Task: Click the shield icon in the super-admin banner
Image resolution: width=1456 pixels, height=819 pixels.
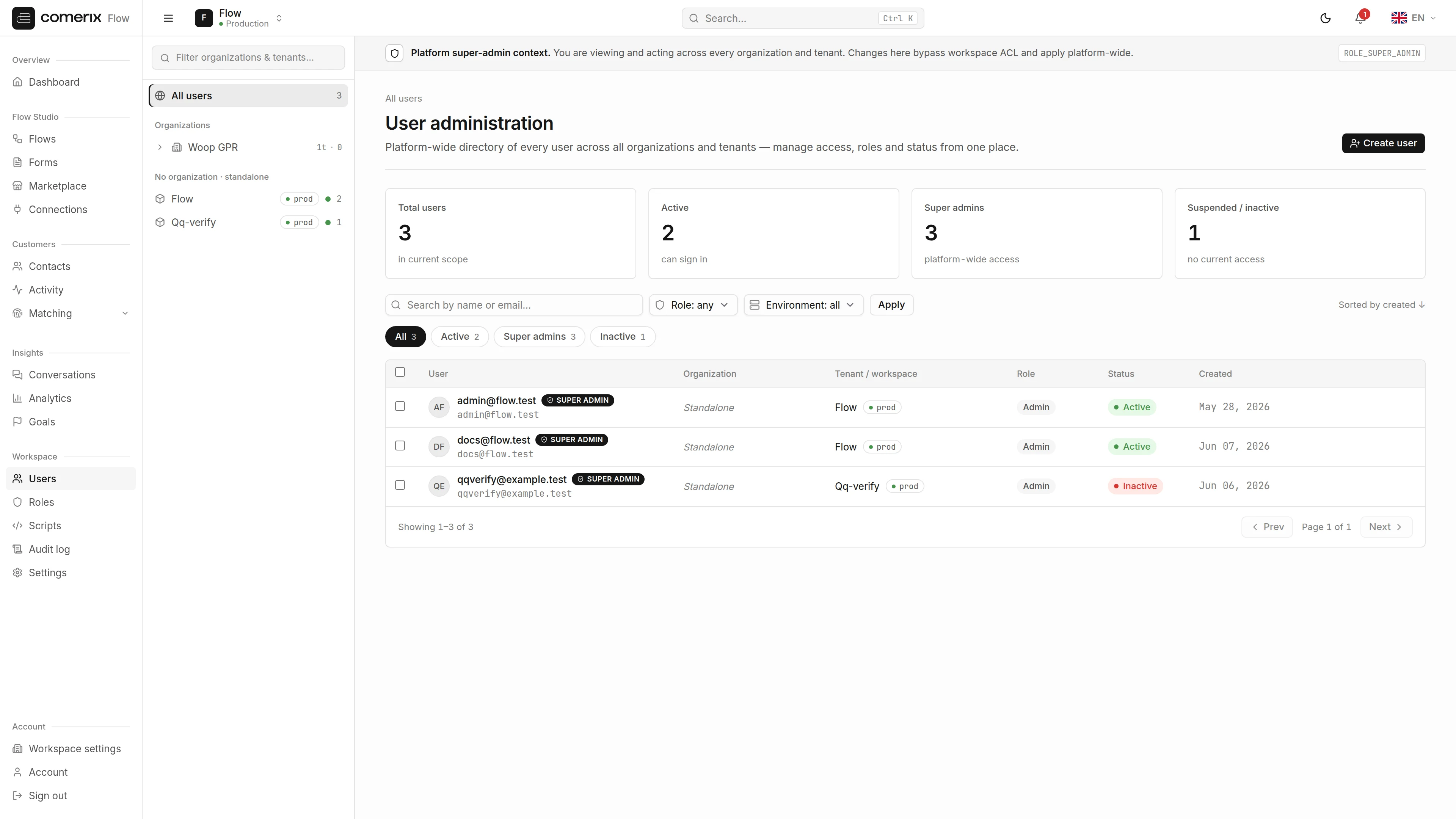Action: click(x=394, y=53)
